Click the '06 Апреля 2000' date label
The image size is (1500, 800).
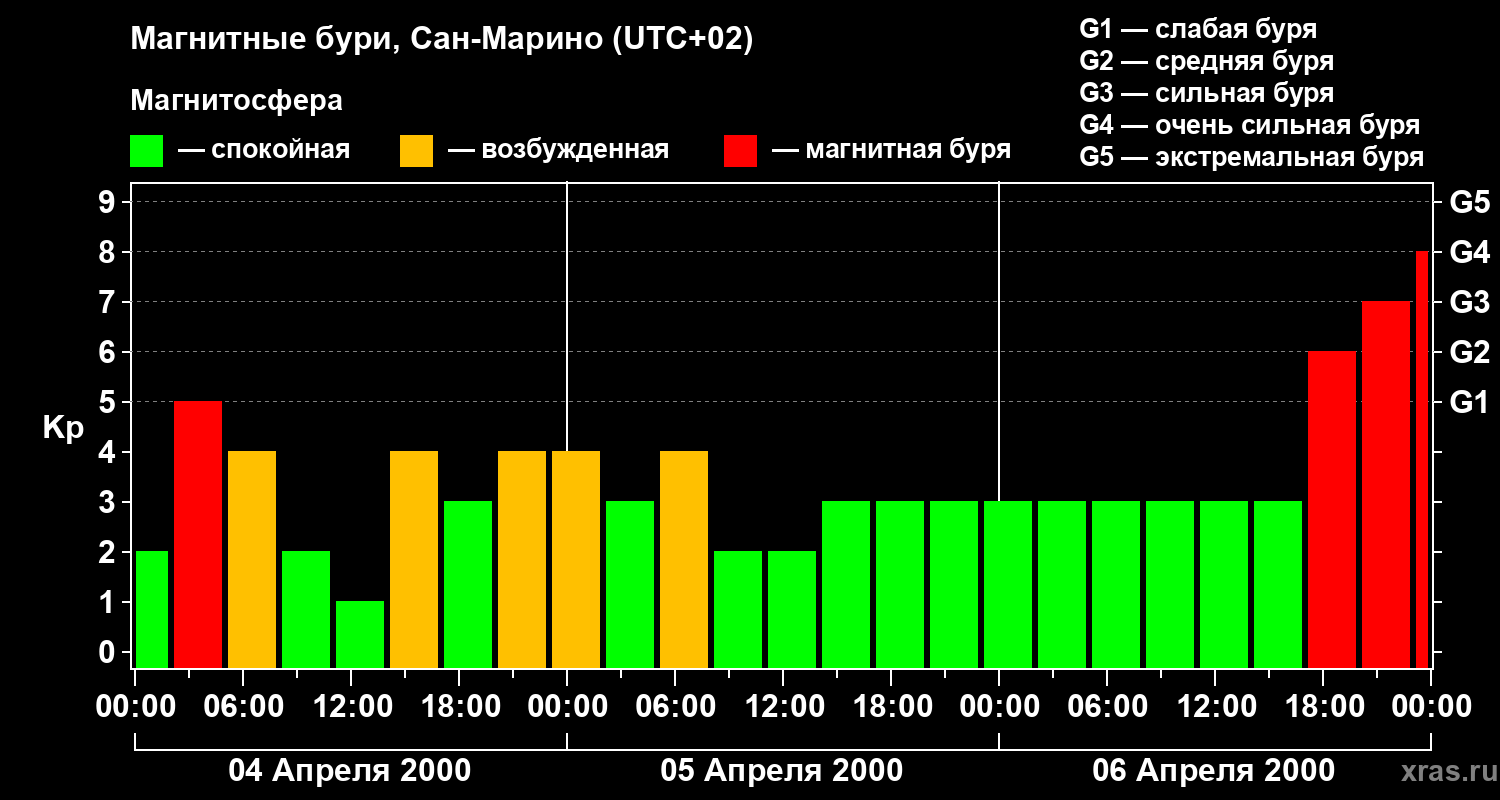pyautogui.click(x=1214, y=770)
